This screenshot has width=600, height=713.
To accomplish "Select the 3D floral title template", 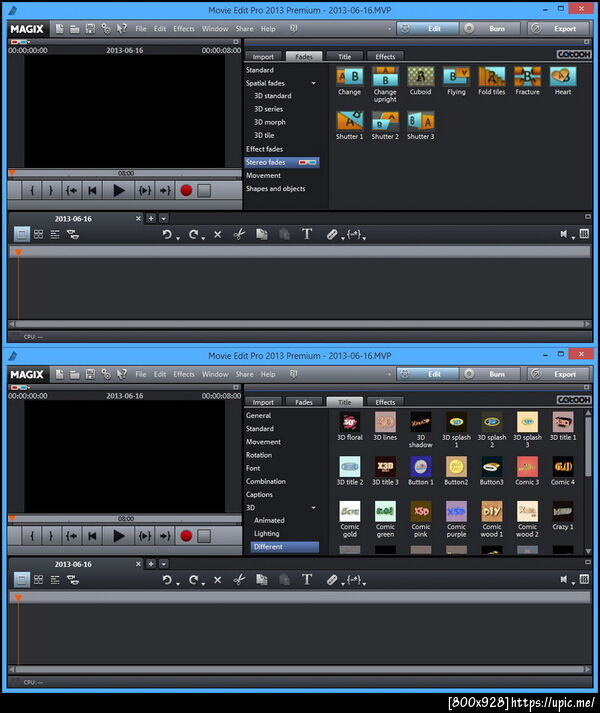I will tap(349, 422).
